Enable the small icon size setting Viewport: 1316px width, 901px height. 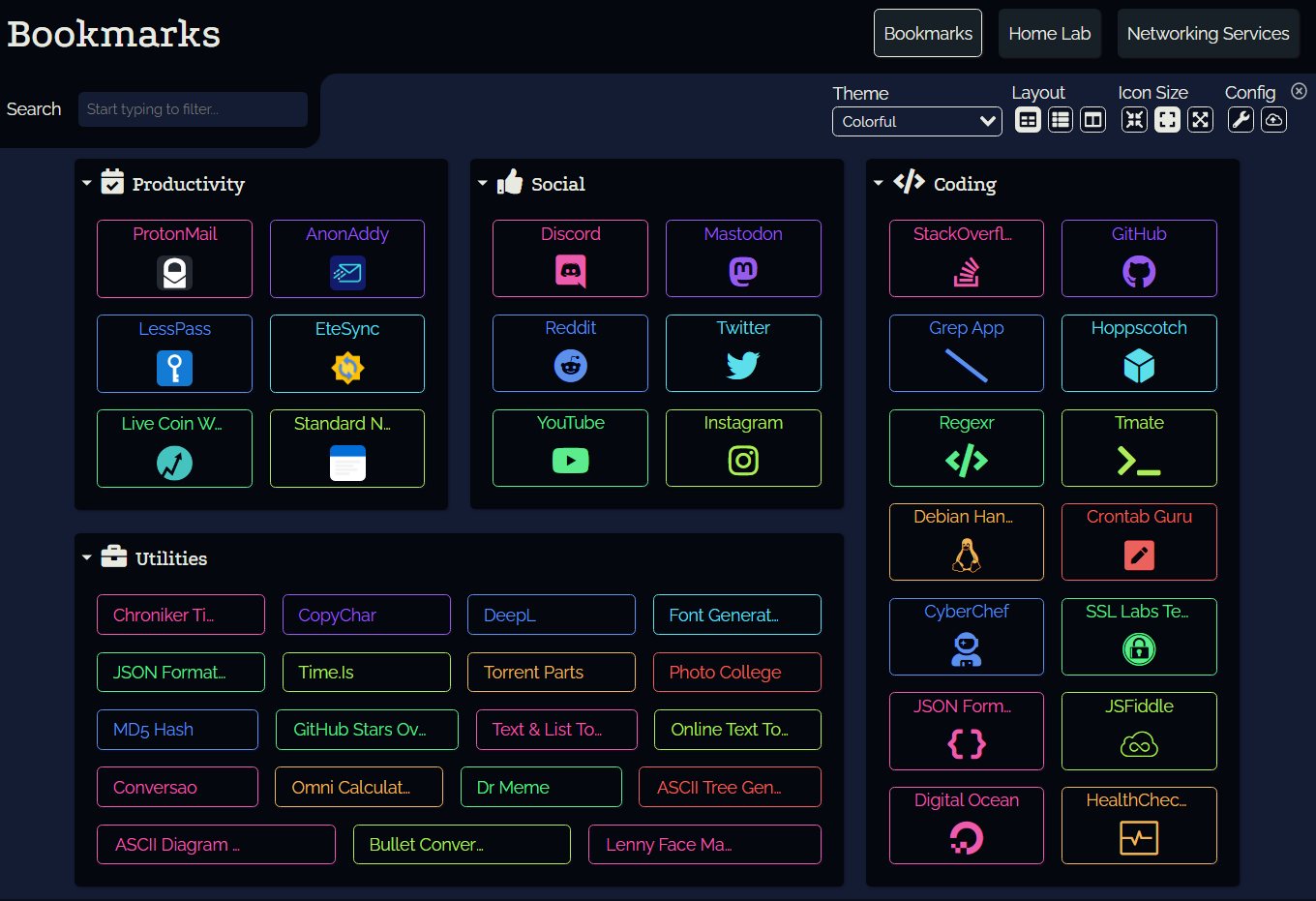click(1134, 119)
